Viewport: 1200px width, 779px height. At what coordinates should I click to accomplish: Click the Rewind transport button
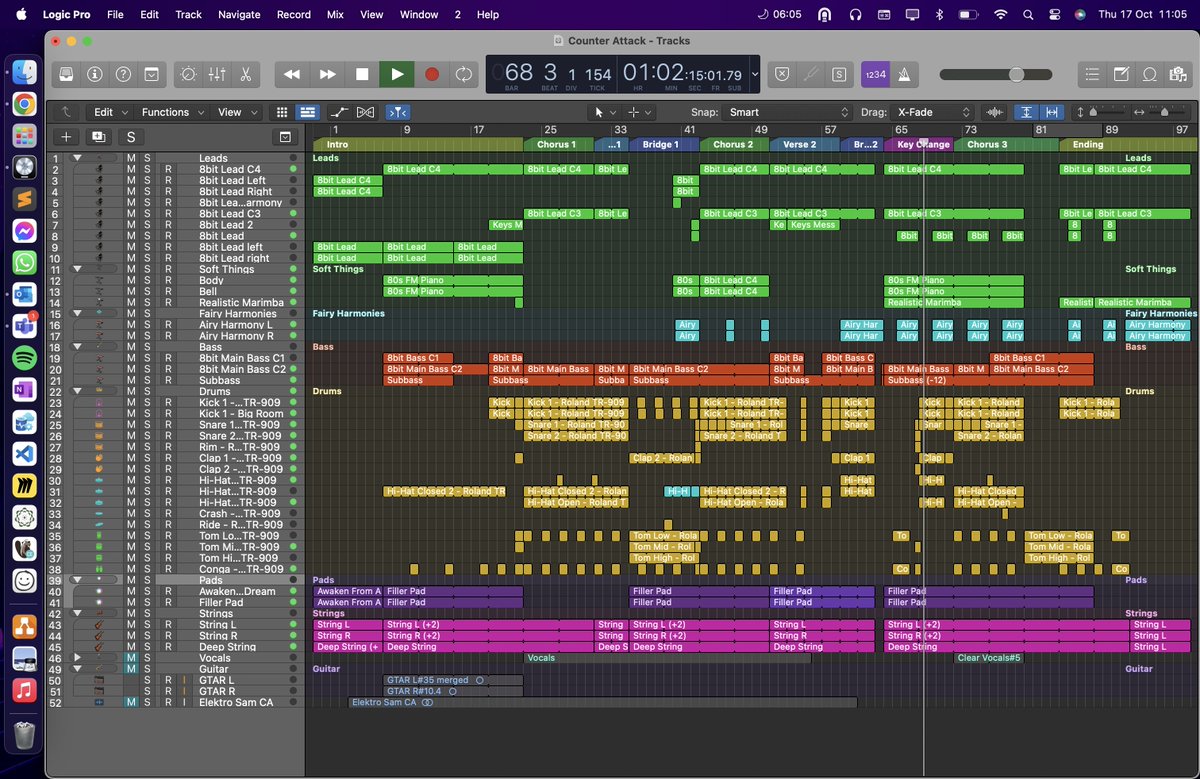click(x=292, y=74)
